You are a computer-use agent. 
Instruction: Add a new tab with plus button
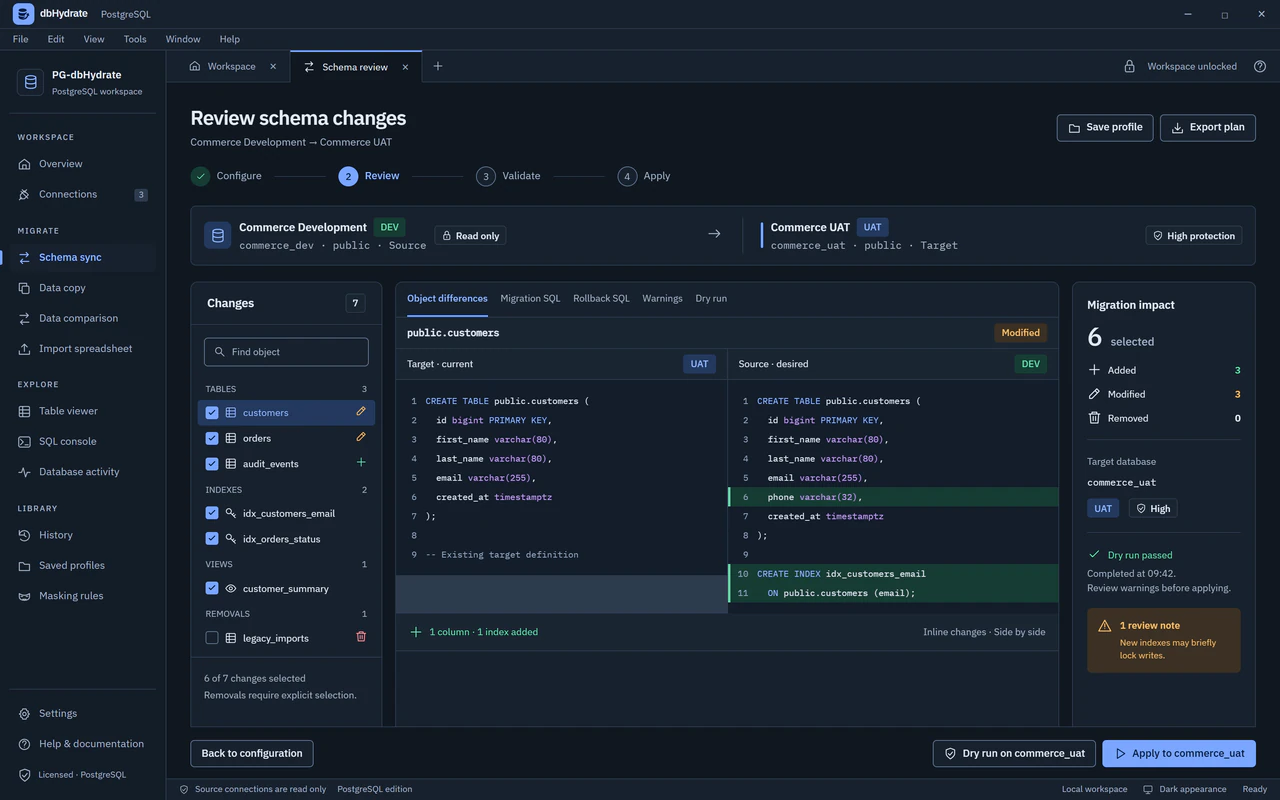click(437, 66)
